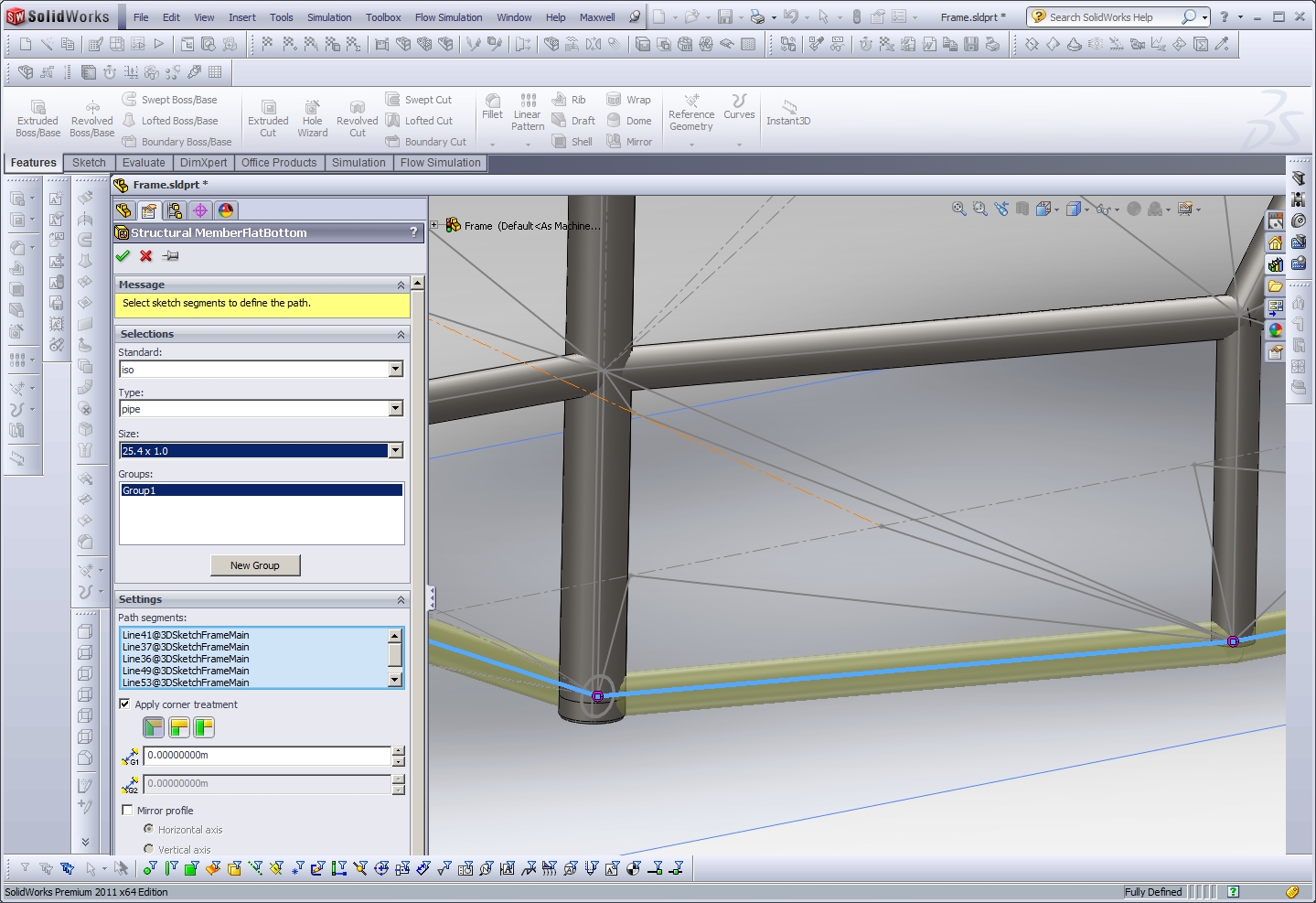Click the Fillet tool icon
1316x903 pixels.
pyautogui.click(x=492, y=106)
